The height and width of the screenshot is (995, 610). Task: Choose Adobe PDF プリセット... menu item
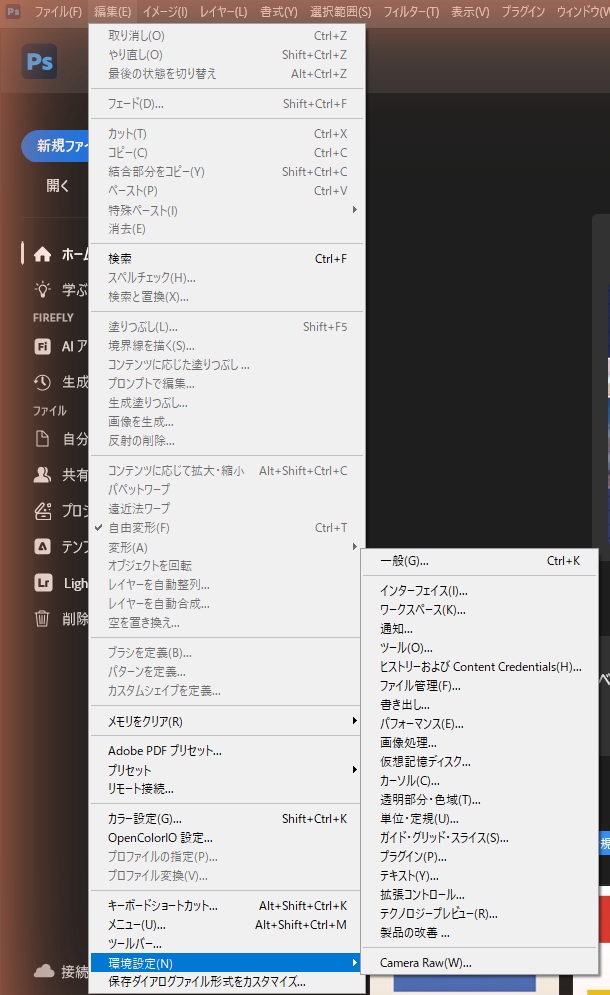[227, 751]
